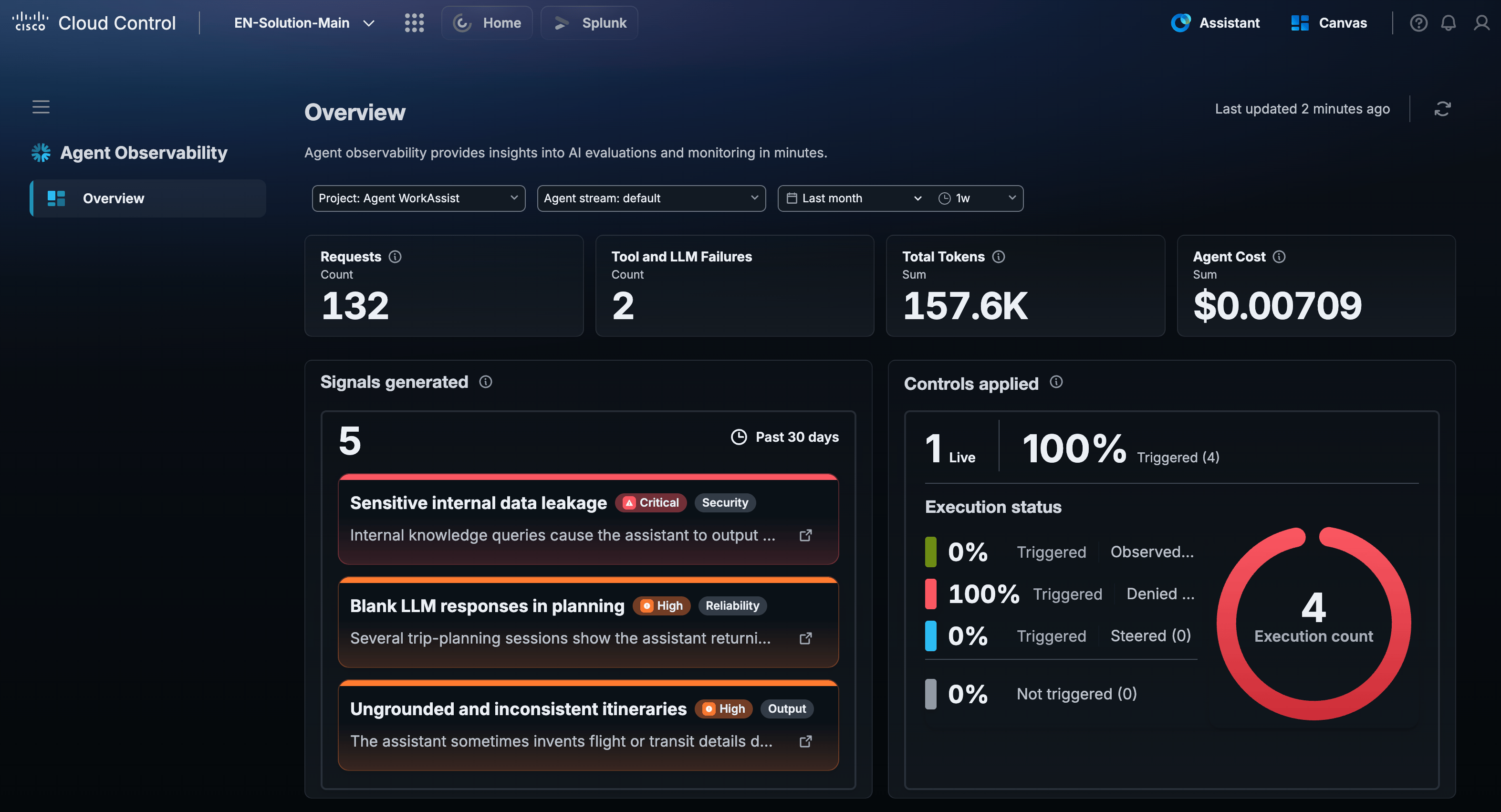Refresh the overview data
Image resolution: width=1501 pixels, height=812 pixels.
(1442, 109)
